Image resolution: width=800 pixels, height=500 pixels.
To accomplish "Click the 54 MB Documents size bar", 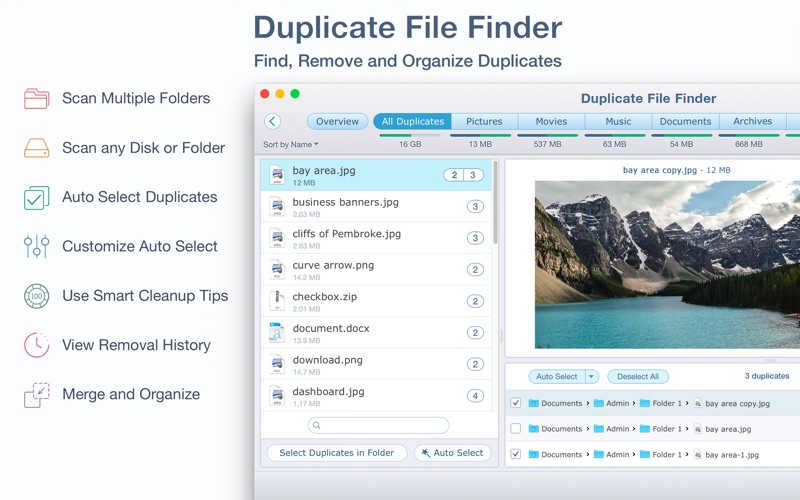I will click(x=682, y=135).
